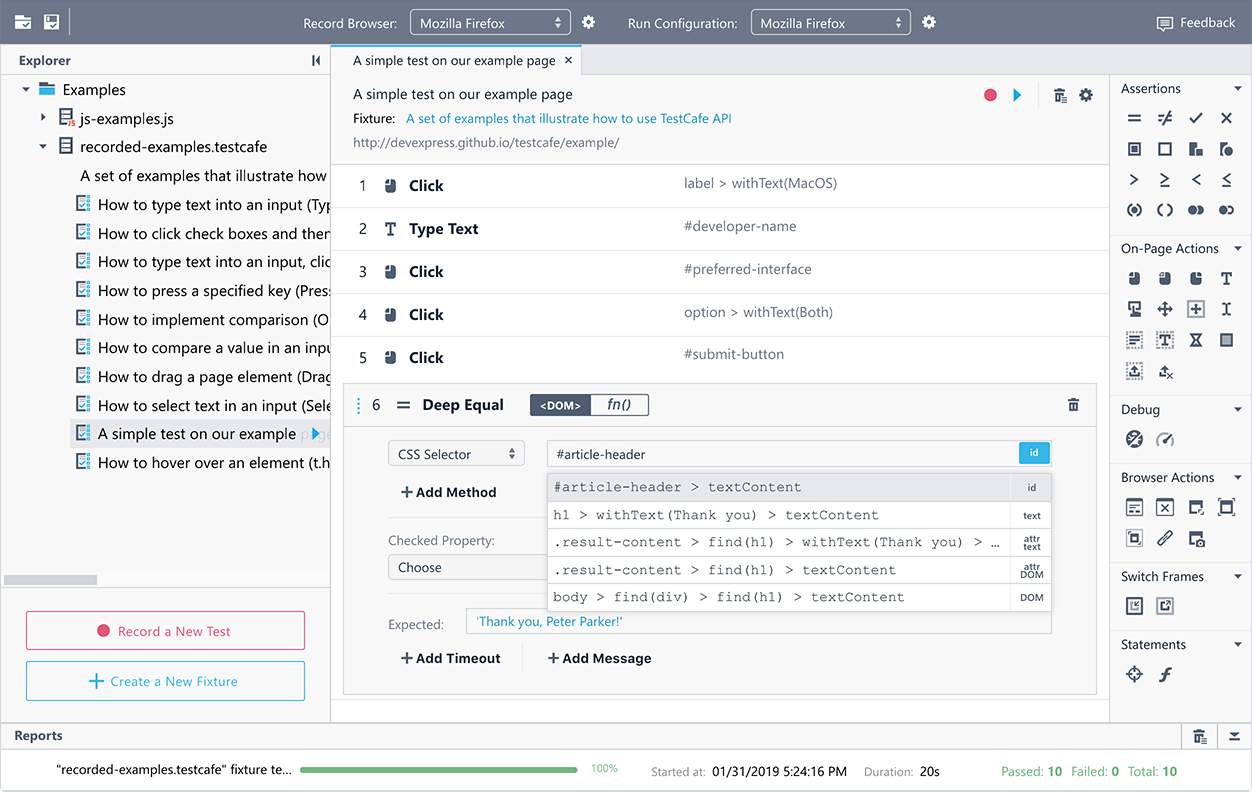
Task: Click Record a New Test button
Action: point(165,631)
